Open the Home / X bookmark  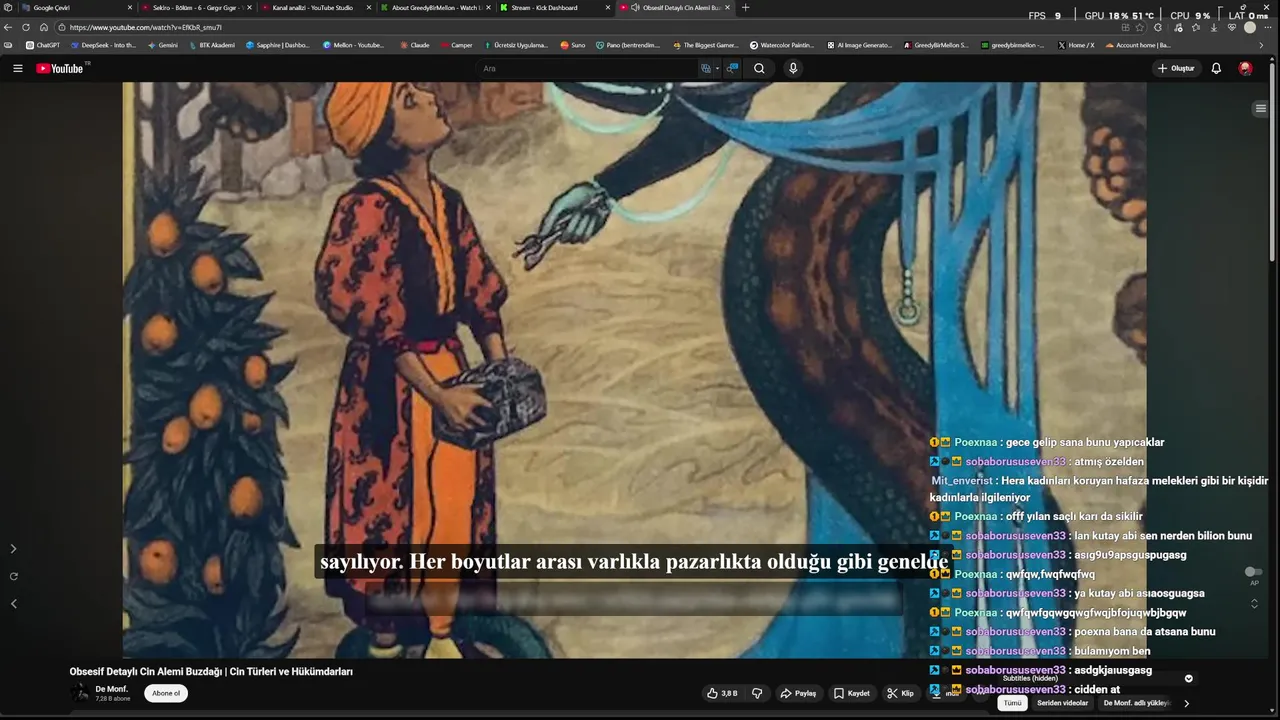[1076, 45]
